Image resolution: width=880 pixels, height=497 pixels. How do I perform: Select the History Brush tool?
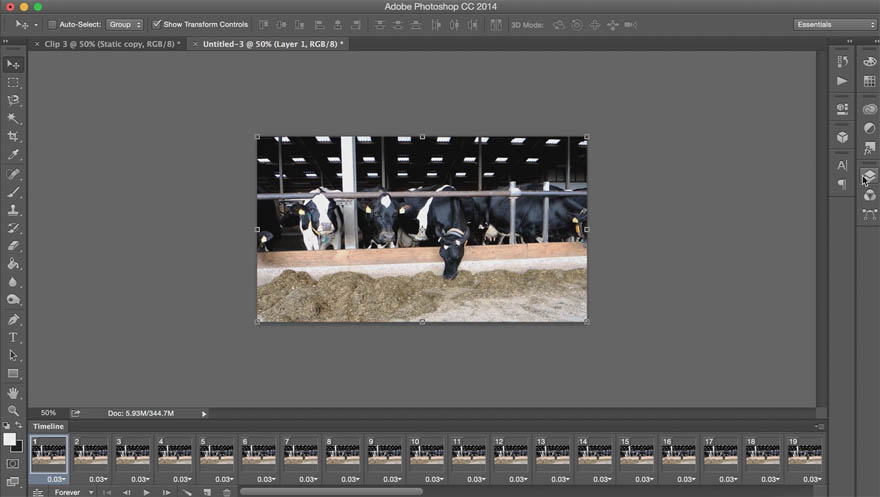coord(13,228)
